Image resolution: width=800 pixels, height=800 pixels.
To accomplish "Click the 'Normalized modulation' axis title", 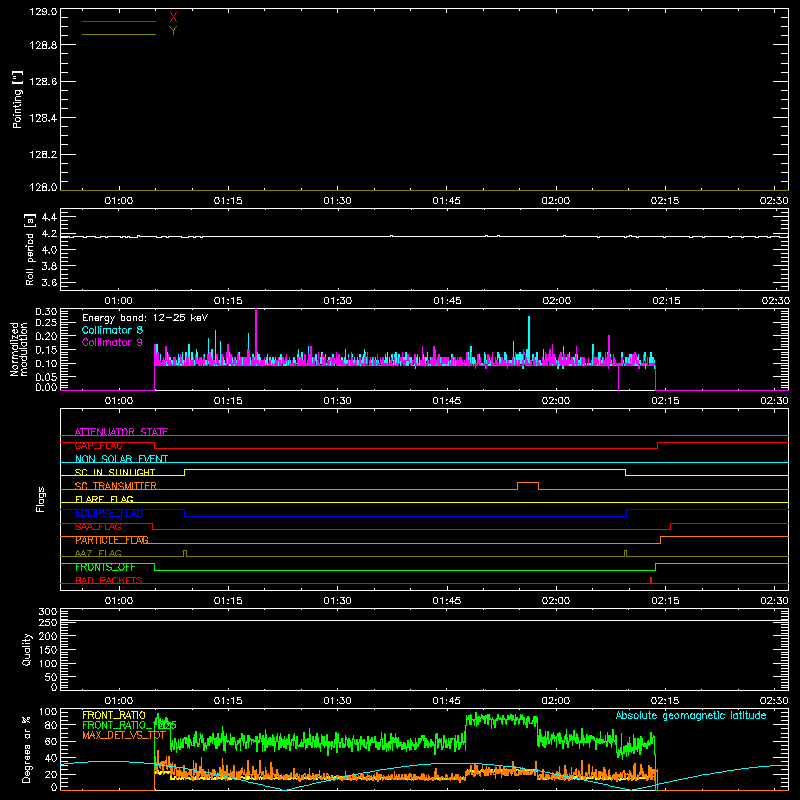I will pyautogui.click(x=19, y=349).
